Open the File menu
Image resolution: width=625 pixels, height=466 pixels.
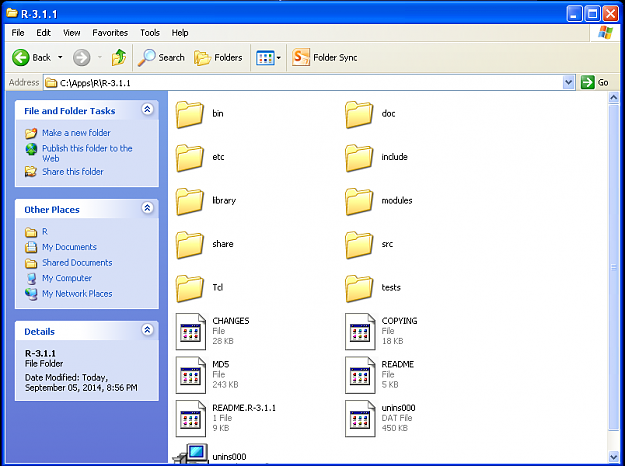(18, 33)
